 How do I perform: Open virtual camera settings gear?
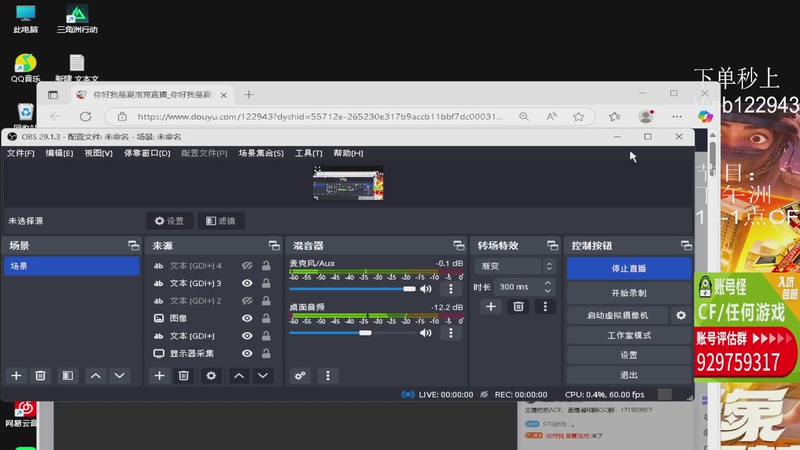pyautogui.click(x=681, y=315)
